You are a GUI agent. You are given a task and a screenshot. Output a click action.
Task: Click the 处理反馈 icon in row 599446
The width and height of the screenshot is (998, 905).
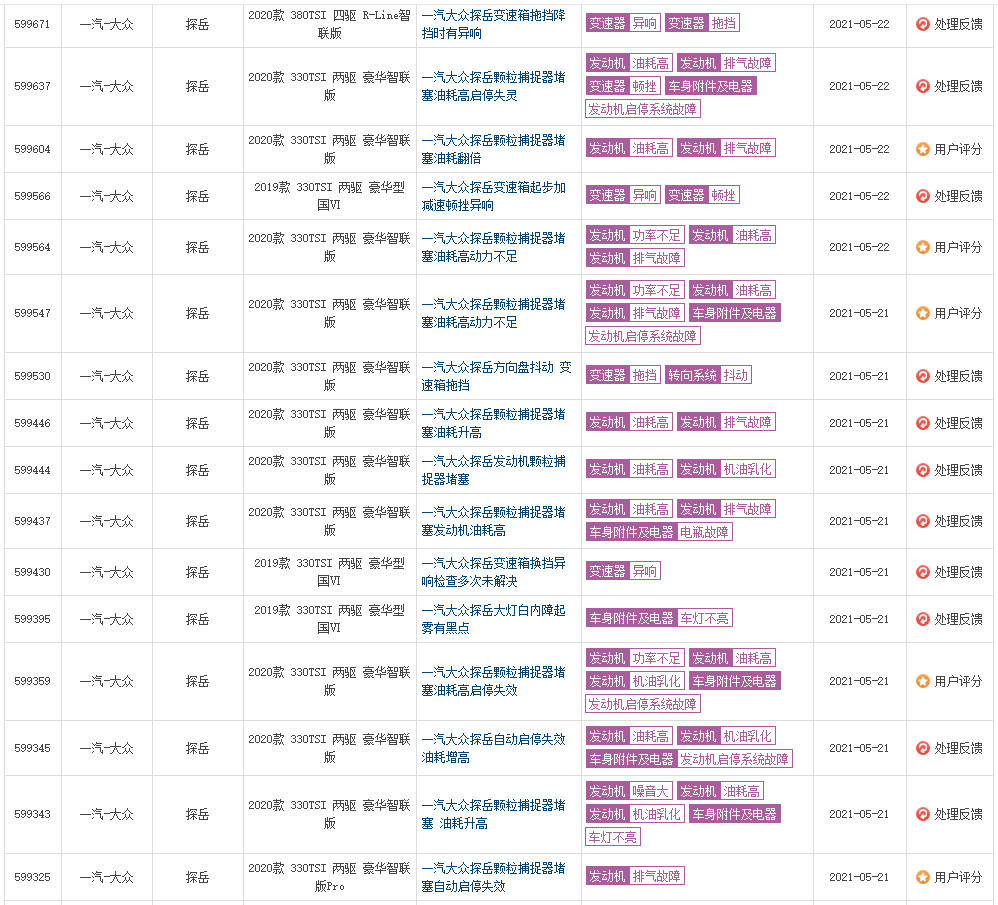[922, 423]
